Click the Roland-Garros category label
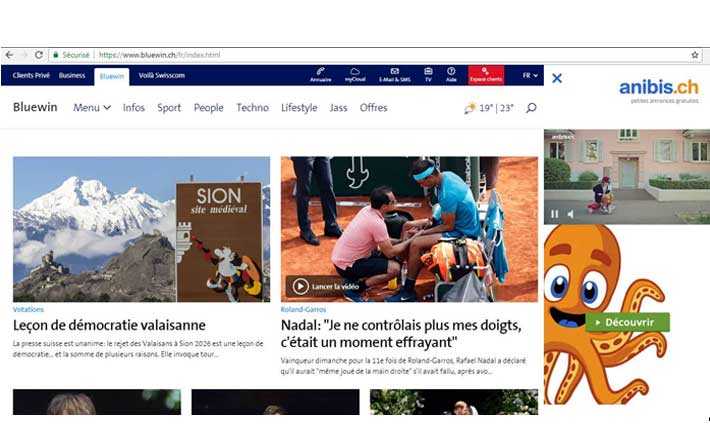Image resolution: width=710 pixels, height=447 pixels. 303,309
